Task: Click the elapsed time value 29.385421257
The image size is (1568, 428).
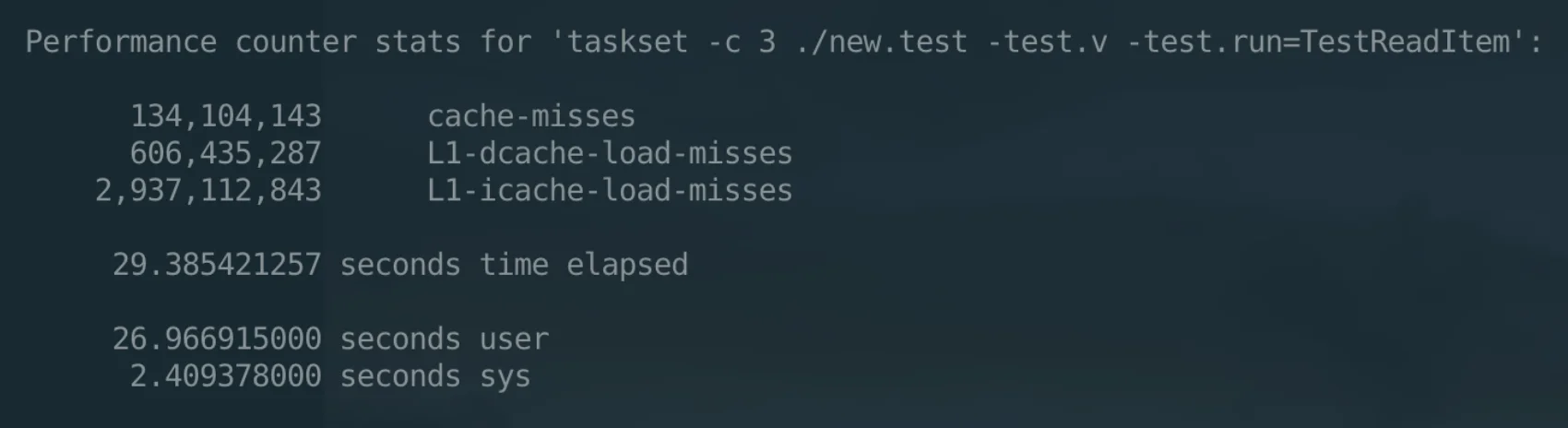Action: (217, 265)
